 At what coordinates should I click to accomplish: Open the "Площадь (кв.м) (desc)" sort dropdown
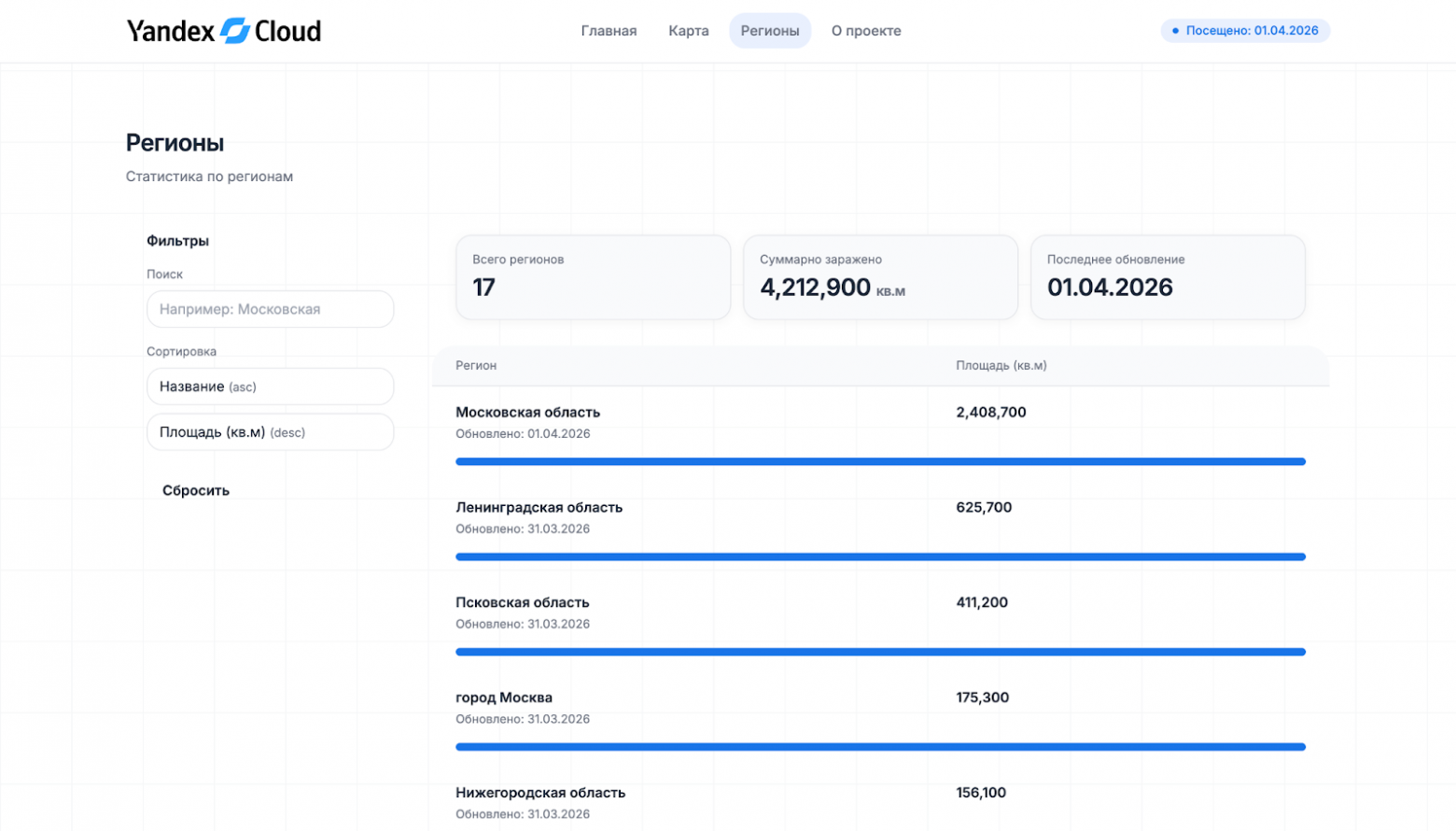point(270,431)
